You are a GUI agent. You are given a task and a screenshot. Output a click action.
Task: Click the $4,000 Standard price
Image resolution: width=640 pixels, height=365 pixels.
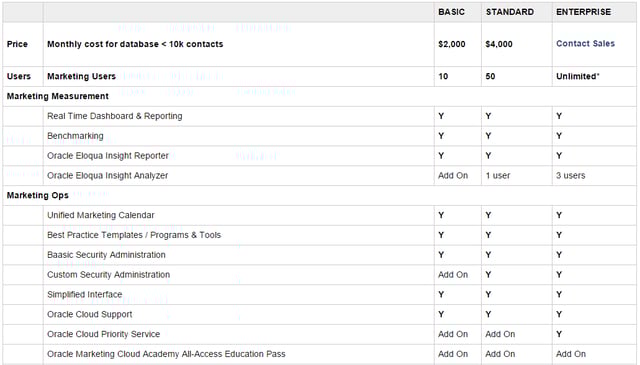499,44
